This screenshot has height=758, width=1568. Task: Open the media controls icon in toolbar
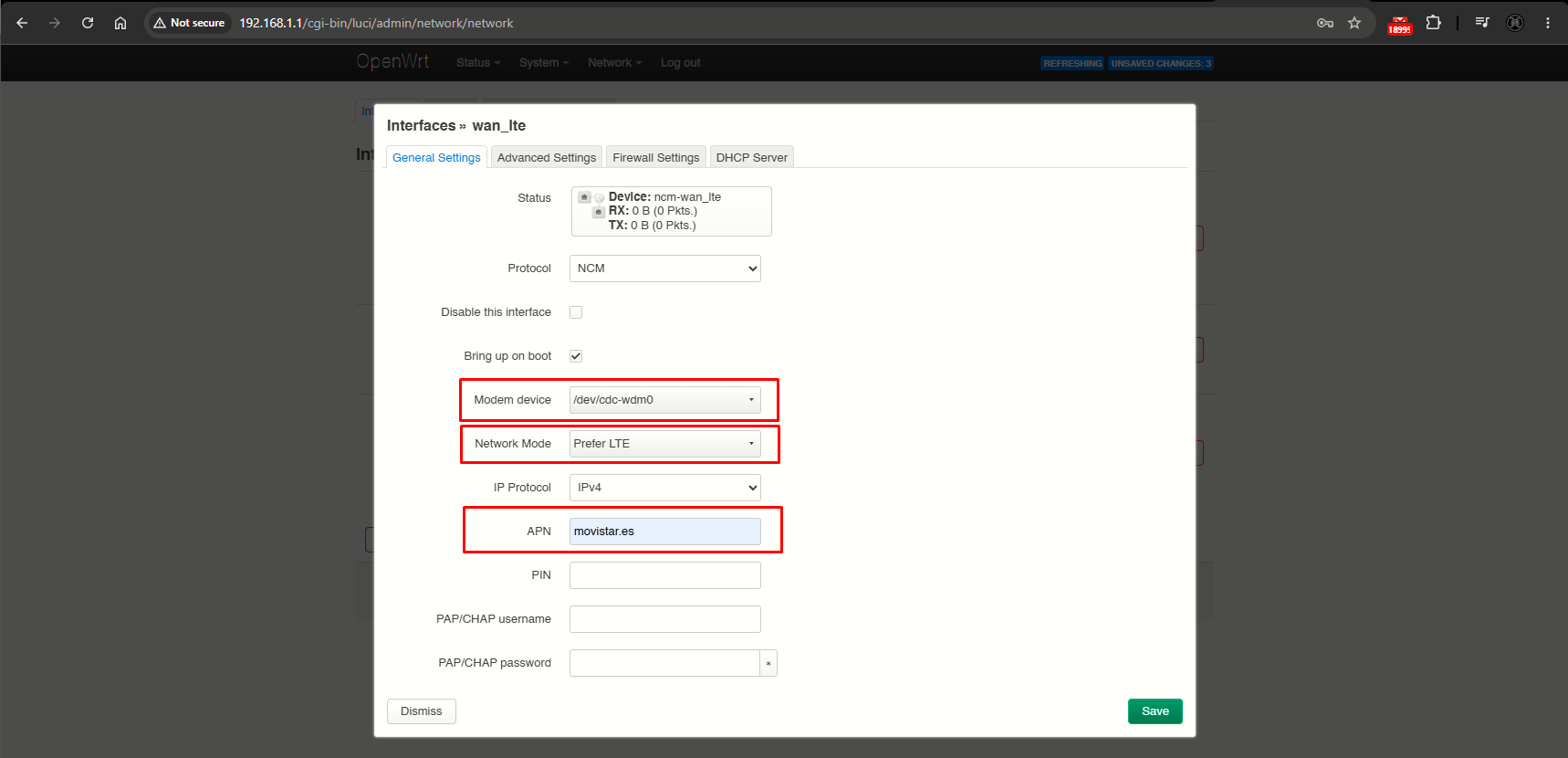(1482, 23)
